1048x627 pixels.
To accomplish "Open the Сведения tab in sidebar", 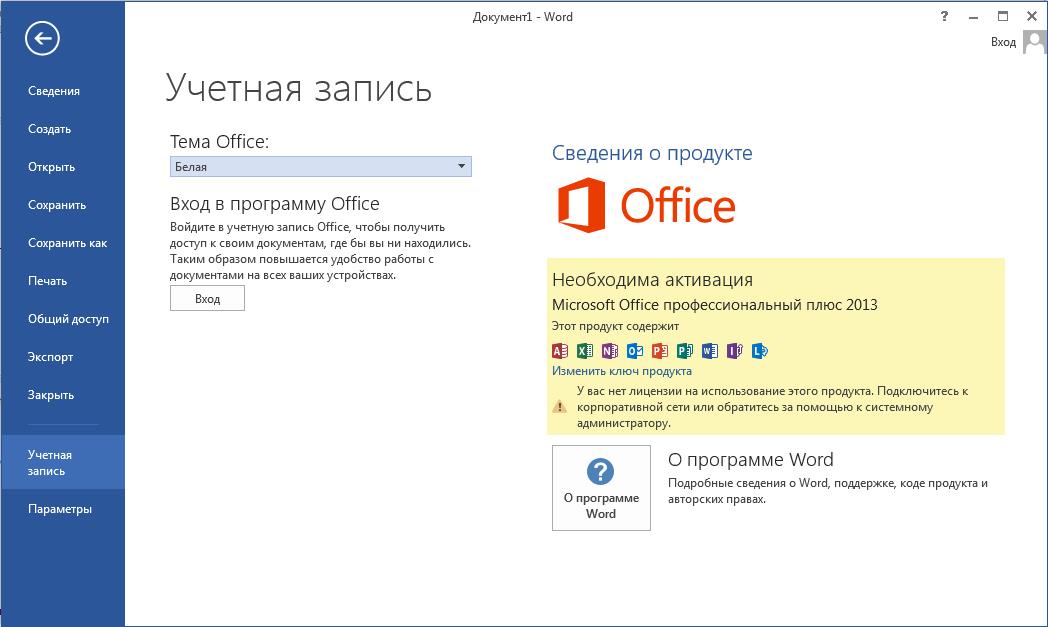I will pyautogui.click(x=54, y=91).
